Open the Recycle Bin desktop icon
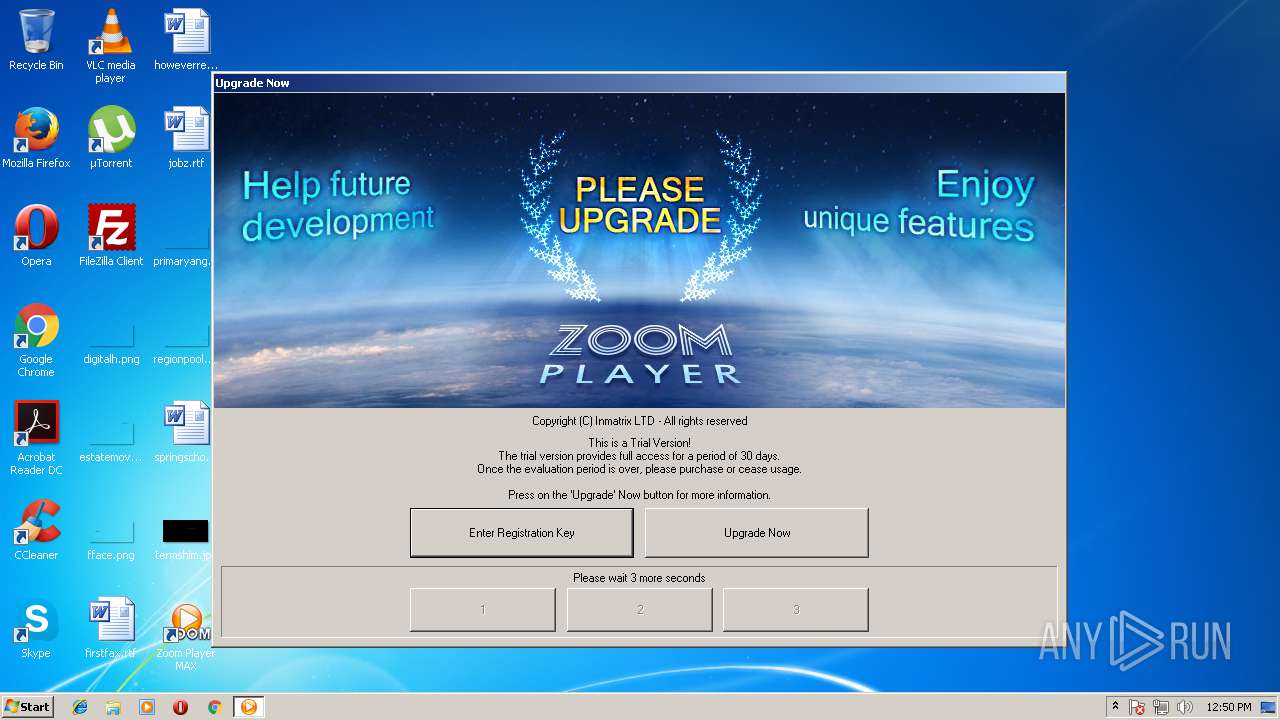Viewport: 1280px width, 720px height. pyautogui.click(x=36, y=40)
